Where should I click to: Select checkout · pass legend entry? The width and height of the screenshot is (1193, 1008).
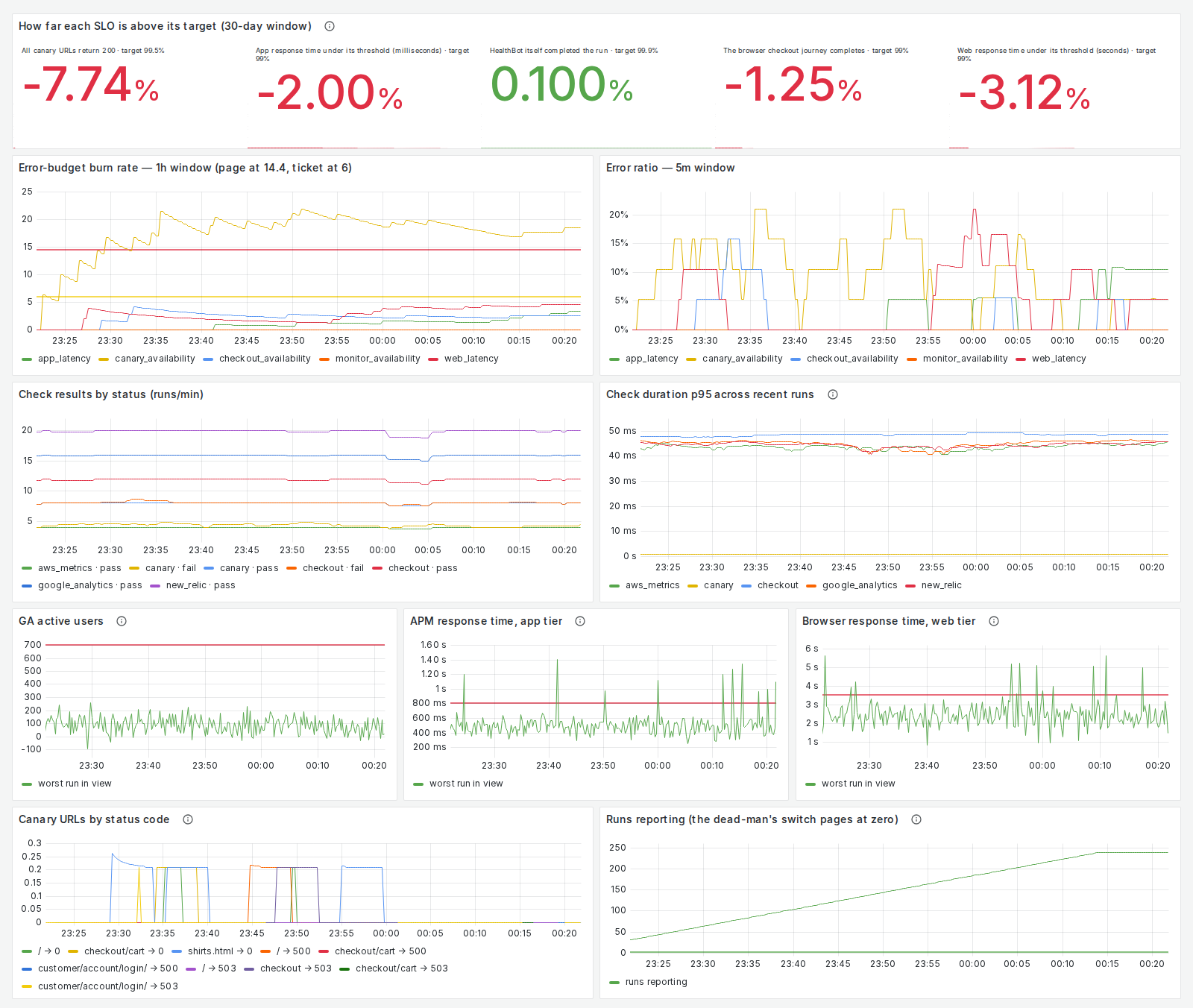[423, 568]
